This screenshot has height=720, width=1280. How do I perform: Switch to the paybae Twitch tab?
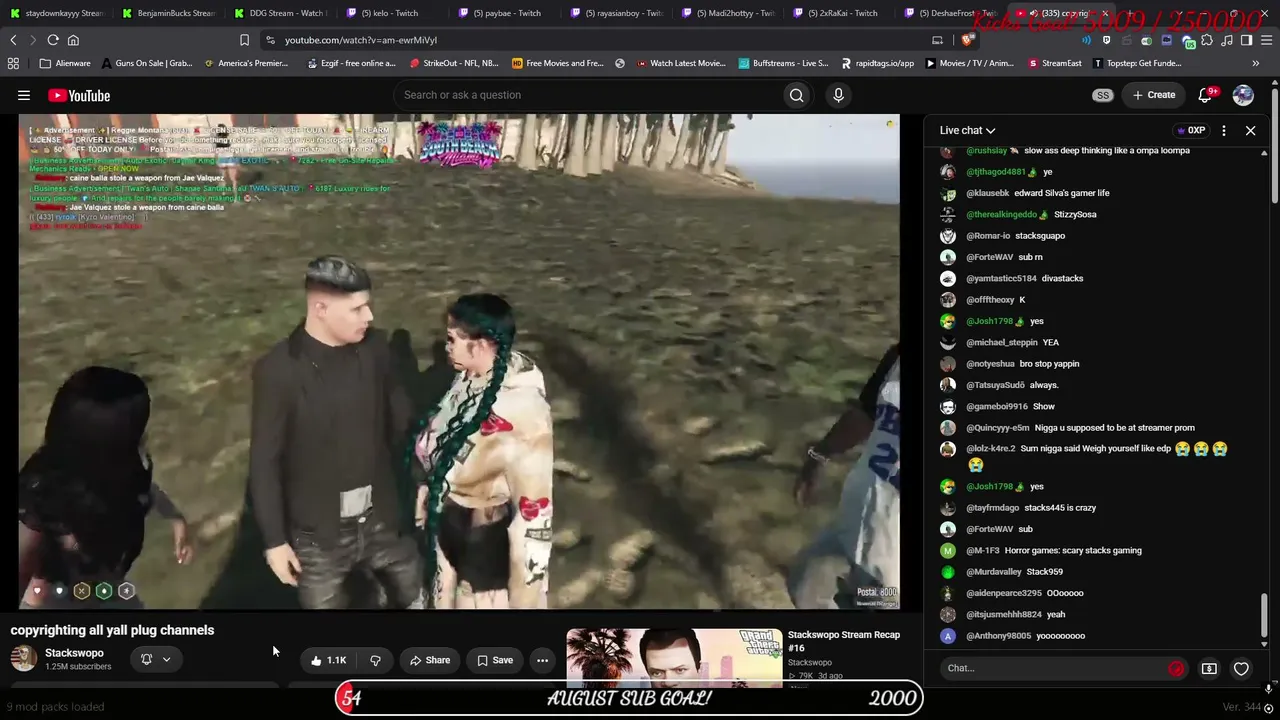click(505, 13)
